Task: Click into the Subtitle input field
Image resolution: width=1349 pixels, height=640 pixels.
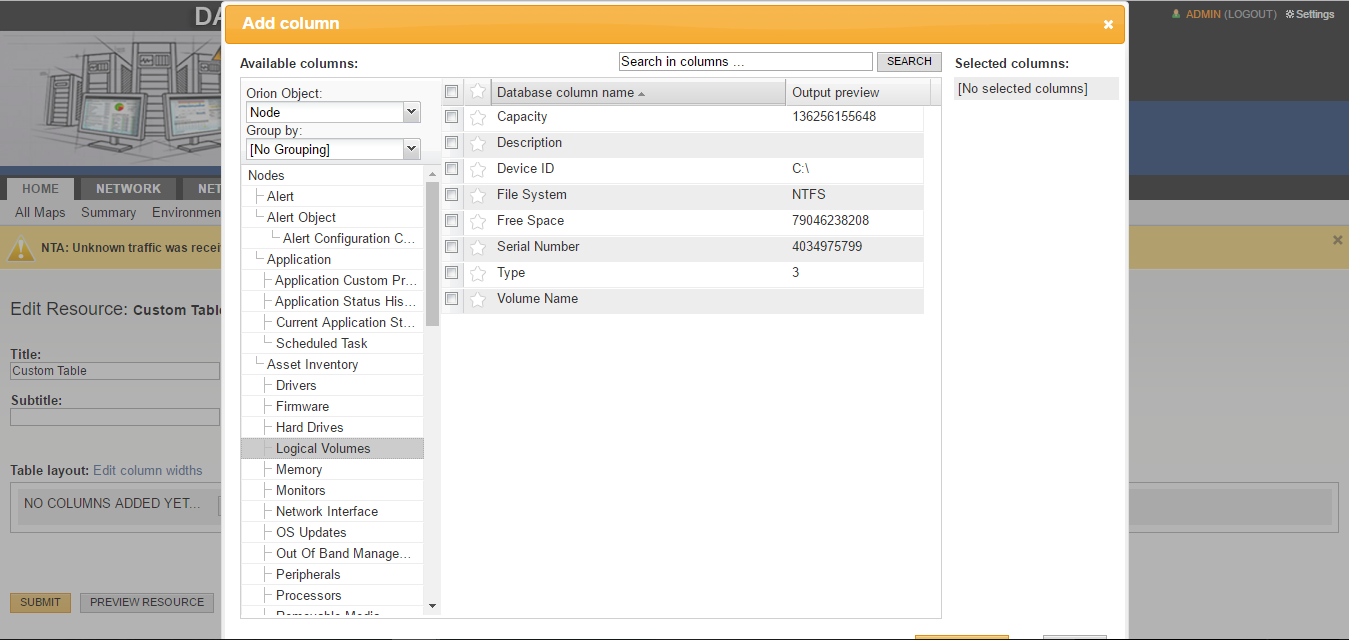Action: pos(115,417)
